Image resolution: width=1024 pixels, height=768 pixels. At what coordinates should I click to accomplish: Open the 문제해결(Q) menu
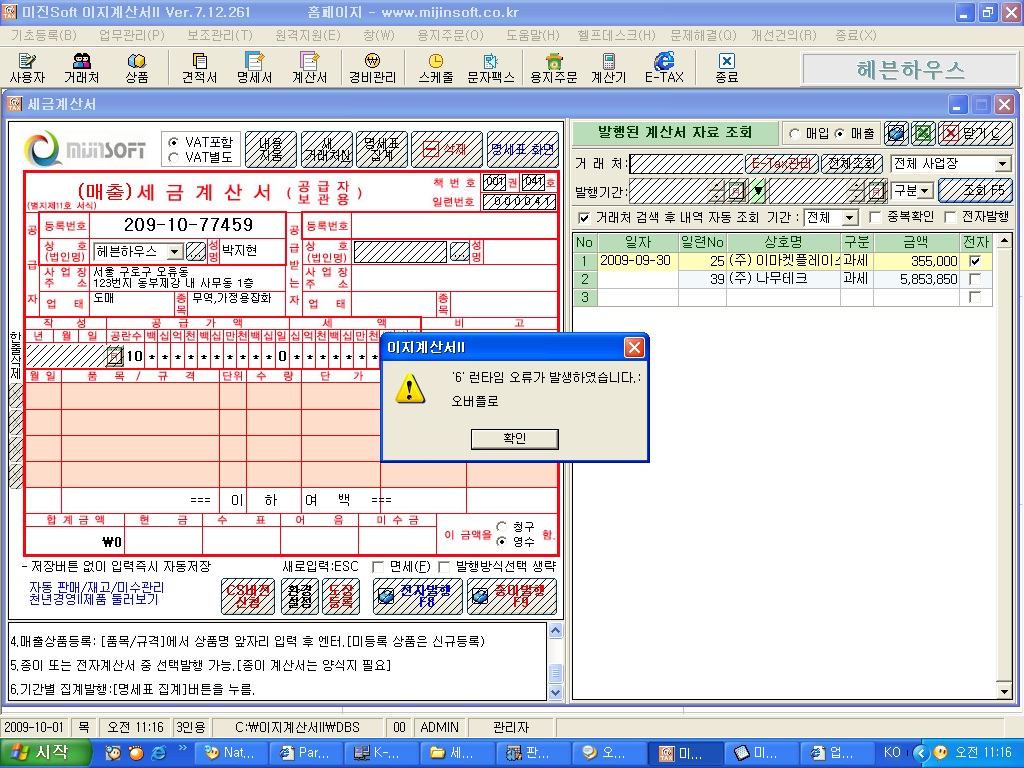[703, 35]
